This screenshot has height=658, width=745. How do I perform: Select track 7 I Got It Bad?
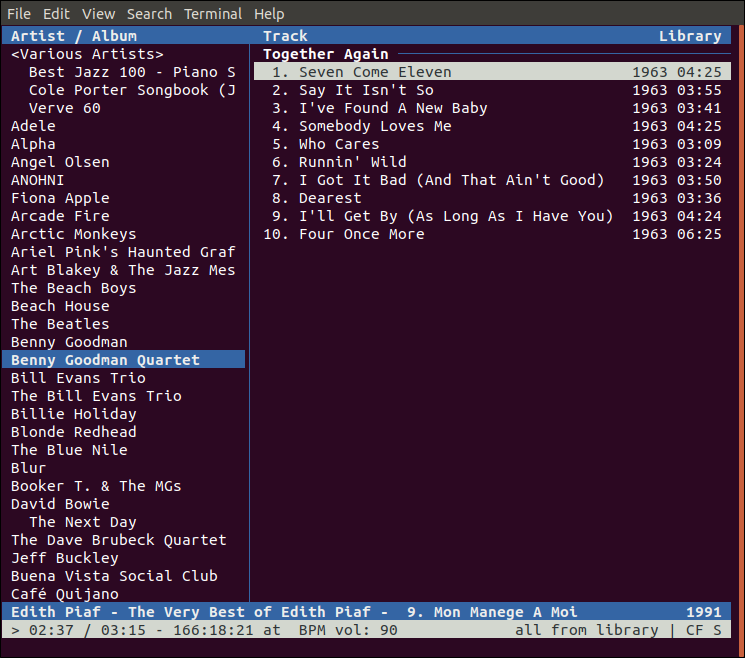click(492, 181)
